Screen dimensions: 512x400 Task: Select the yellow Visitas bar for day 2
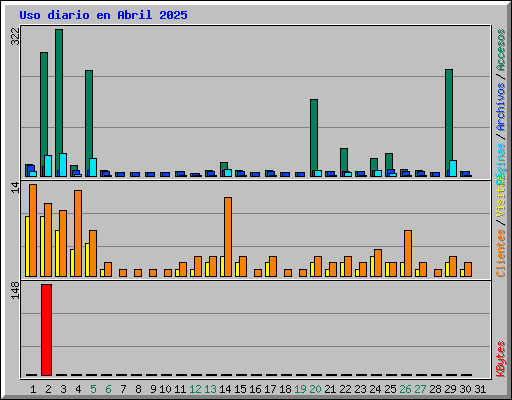pos(42,246)
